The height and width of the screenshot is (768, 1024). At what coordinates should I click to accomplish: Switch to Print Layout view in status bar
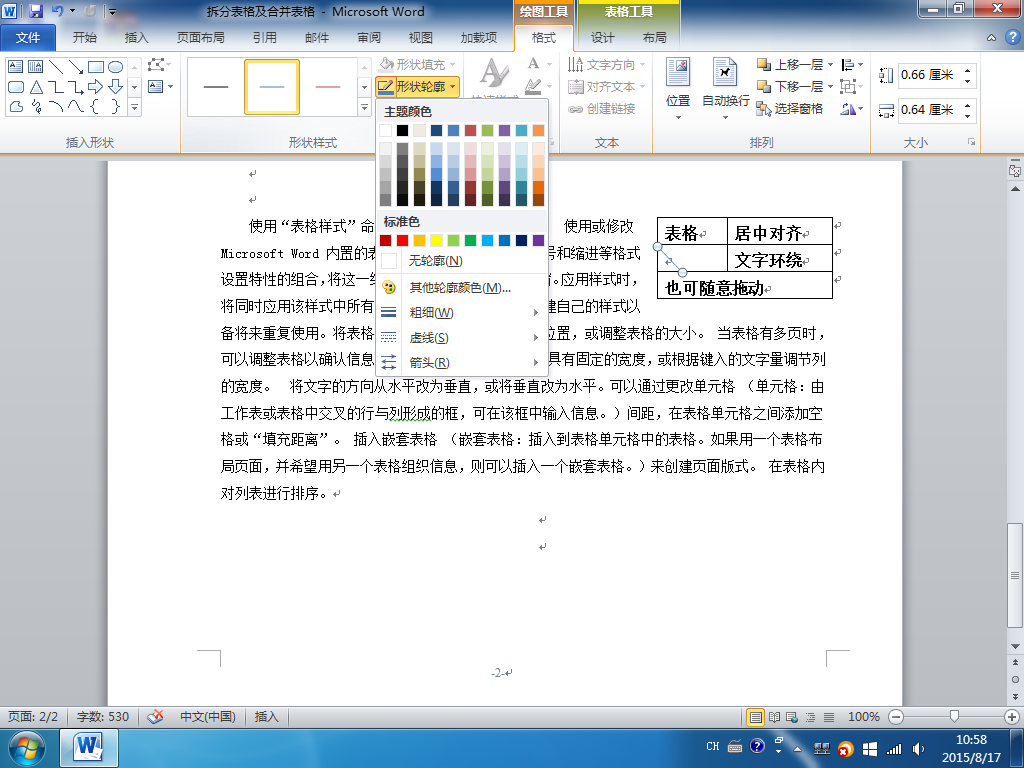756,717
